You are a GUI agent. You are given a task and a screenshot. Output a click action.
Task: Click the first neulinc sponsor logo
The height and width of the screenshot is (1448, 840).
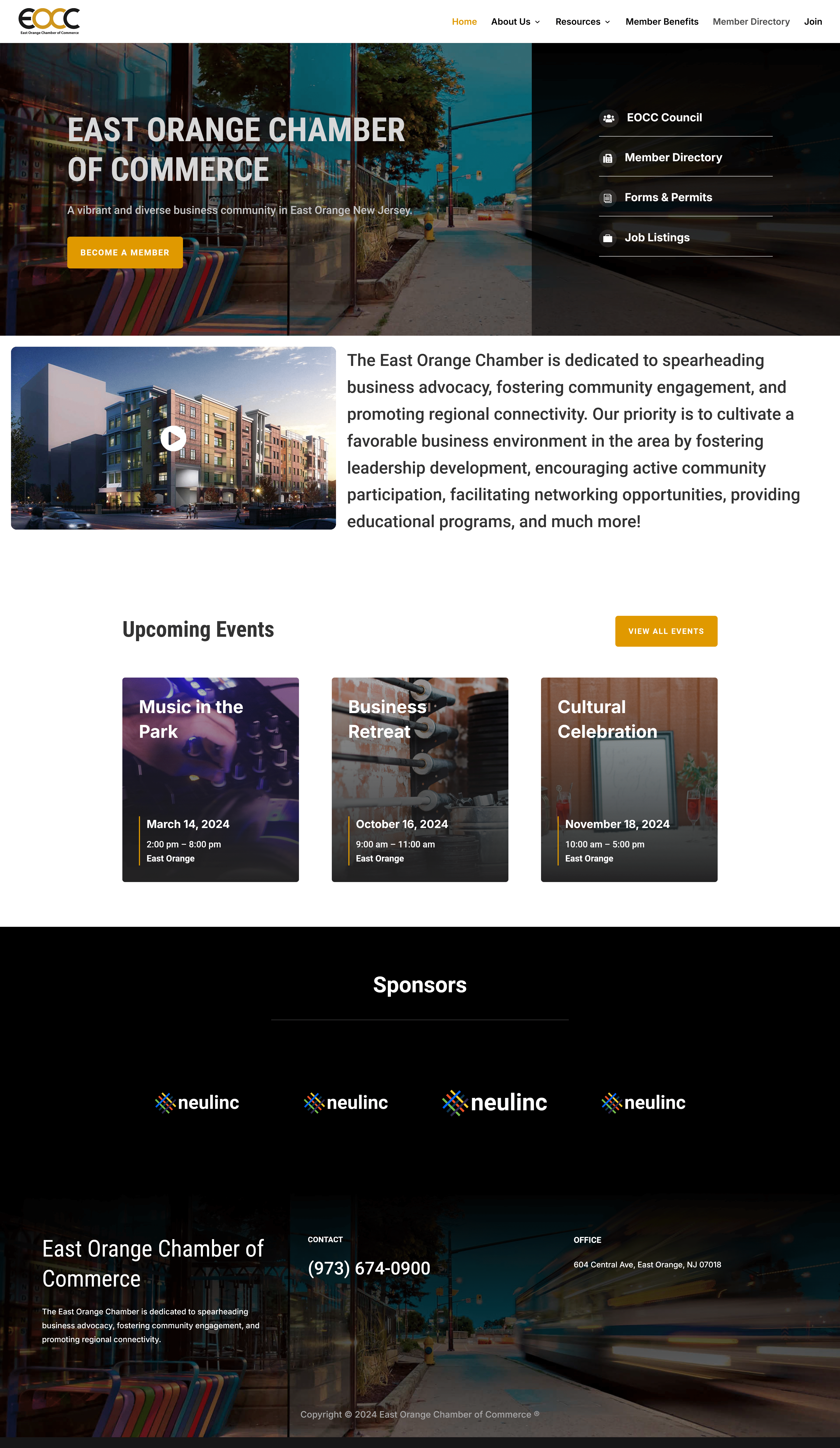tap(197, 1102)
